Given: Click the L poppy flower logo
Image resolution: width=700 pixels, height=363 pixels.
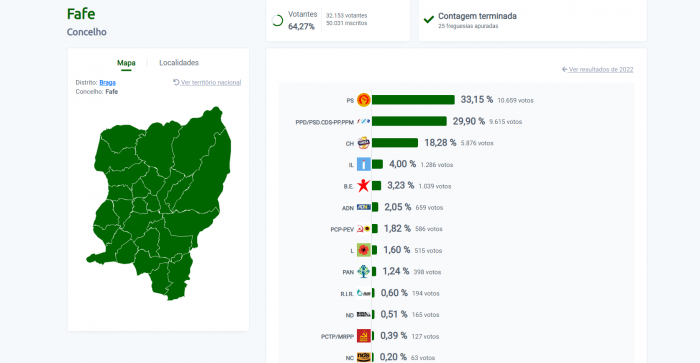Looking at the screenshot, I should (363, 250).
